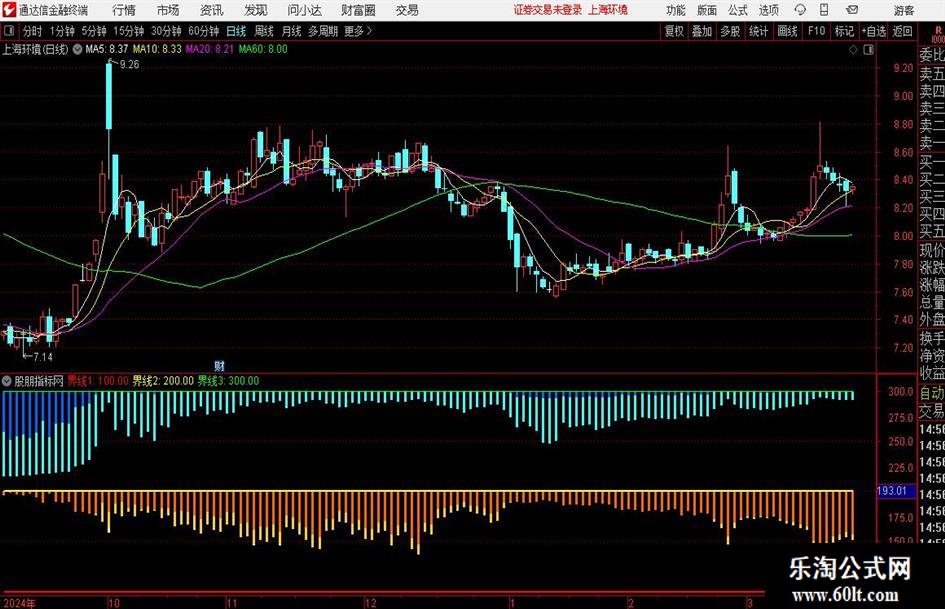Image resolution: width=945 pixels, height=609 pixels.
Task: Open the 发现 menu
Action: tap(256, 10)
